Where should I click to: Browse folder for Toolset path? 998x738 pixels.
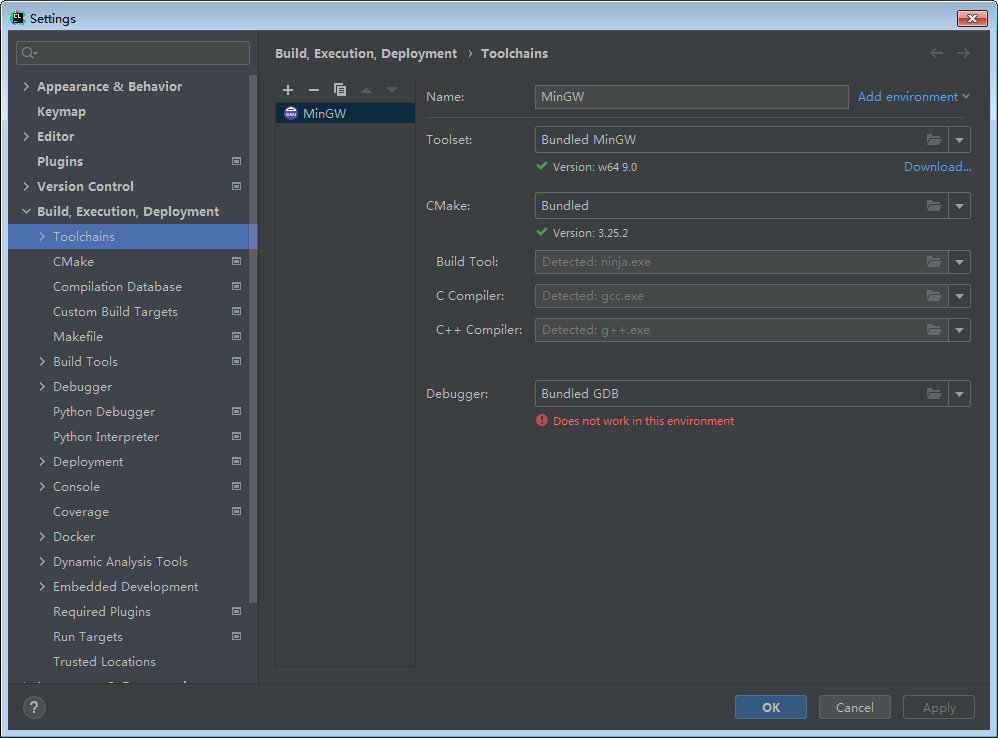pyautogui.click(x=934, y=139)
